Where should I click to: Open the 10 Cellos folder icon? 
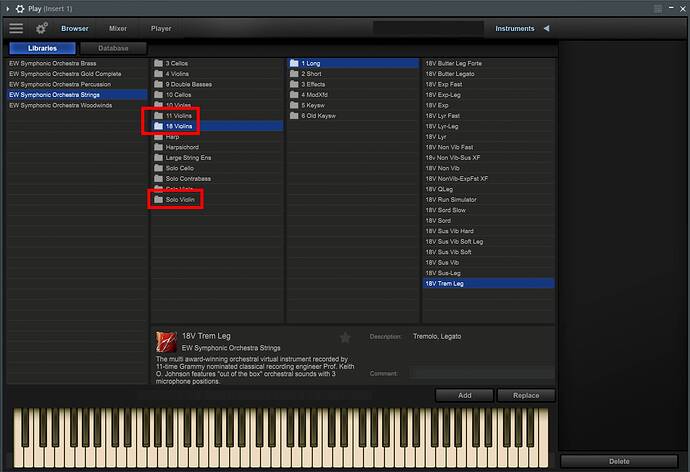(x=158, y=95)
